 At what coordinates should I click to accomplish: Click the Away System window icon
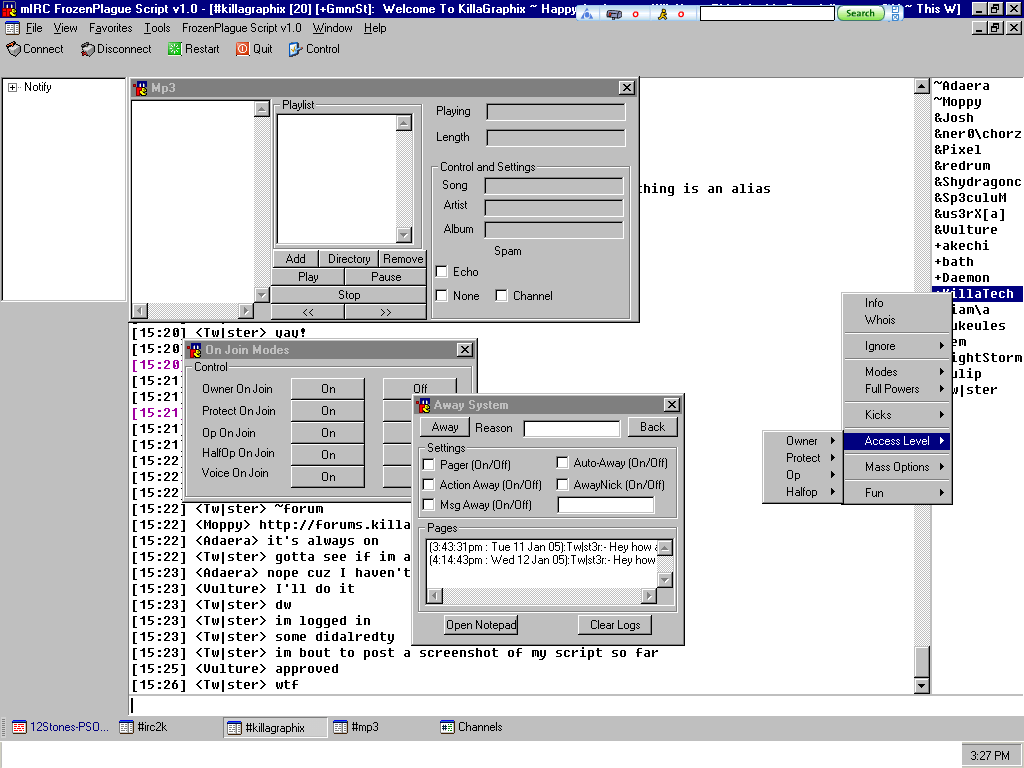pyautogui.click(x=423, y=406)
